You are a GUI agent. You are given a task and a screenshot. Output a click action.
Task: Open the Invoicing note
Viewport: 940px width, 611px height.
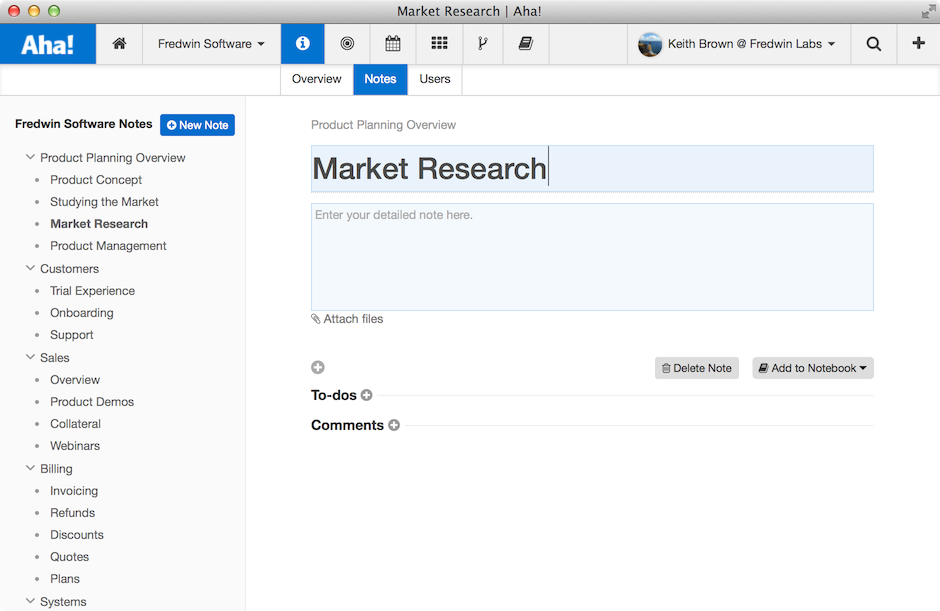(x=74, y=491)
